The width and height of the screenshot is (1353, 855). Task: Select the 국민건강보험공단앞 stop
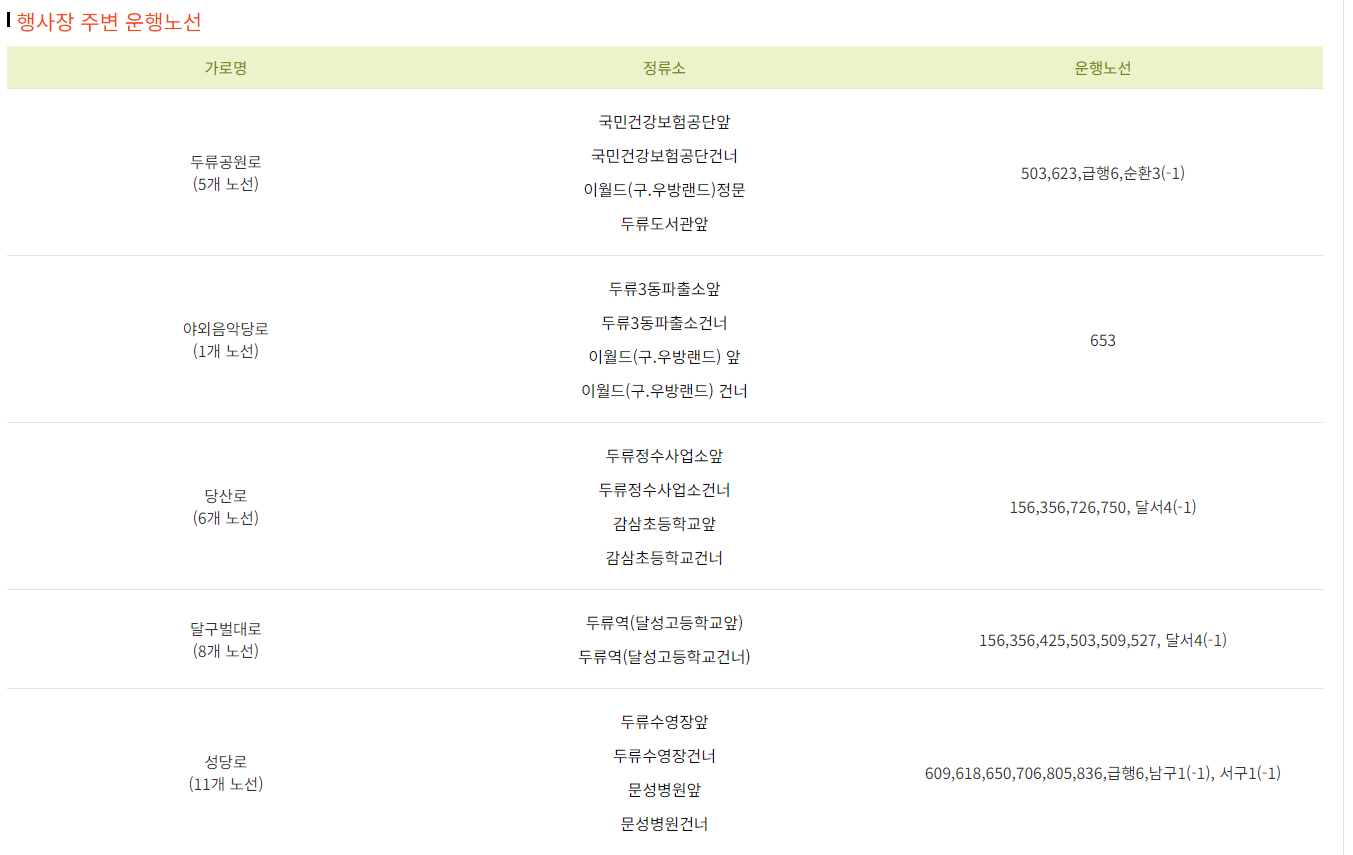point(664,122)
